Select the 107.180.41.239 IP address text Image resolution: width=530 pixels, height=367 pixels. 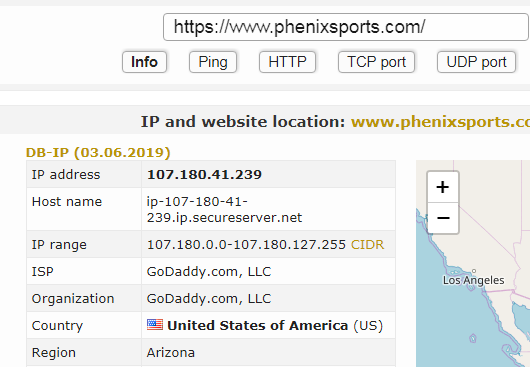(x=204, y=175)
